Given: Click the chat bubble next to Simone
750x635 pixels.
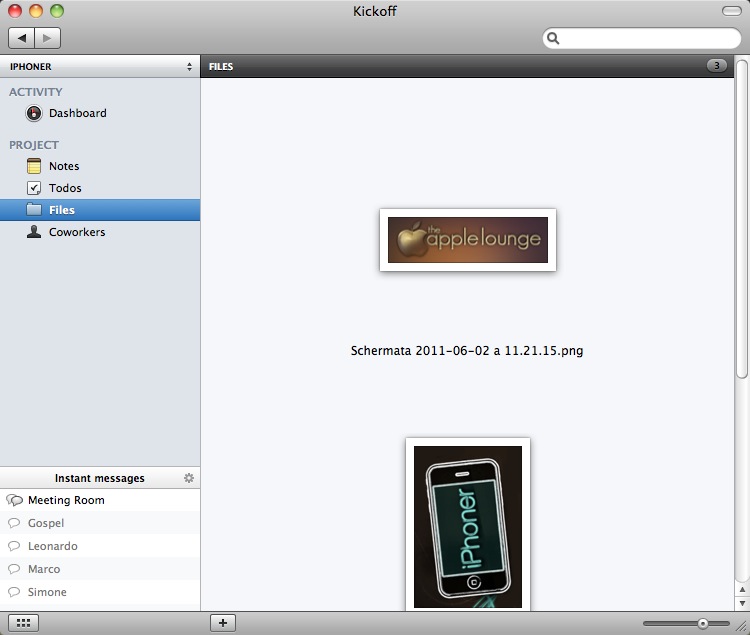Looking at the screenshot, I should (14, 591).
